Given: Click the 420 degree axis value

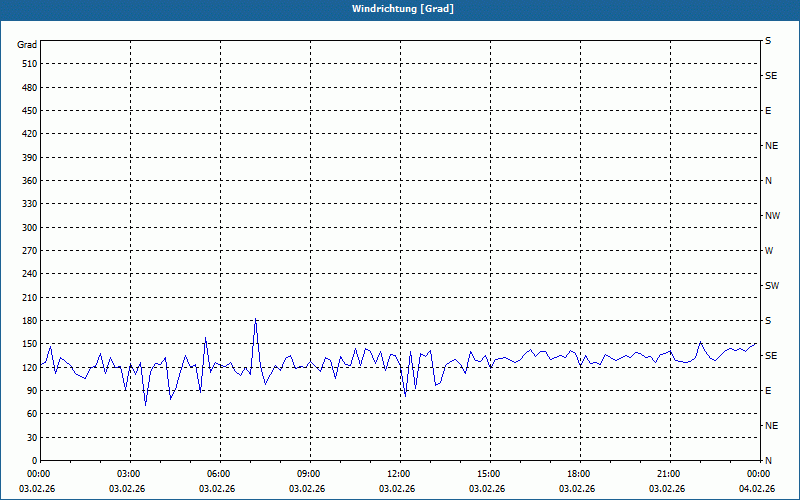Looking at the screenshot, I should [x=30, y=134].
